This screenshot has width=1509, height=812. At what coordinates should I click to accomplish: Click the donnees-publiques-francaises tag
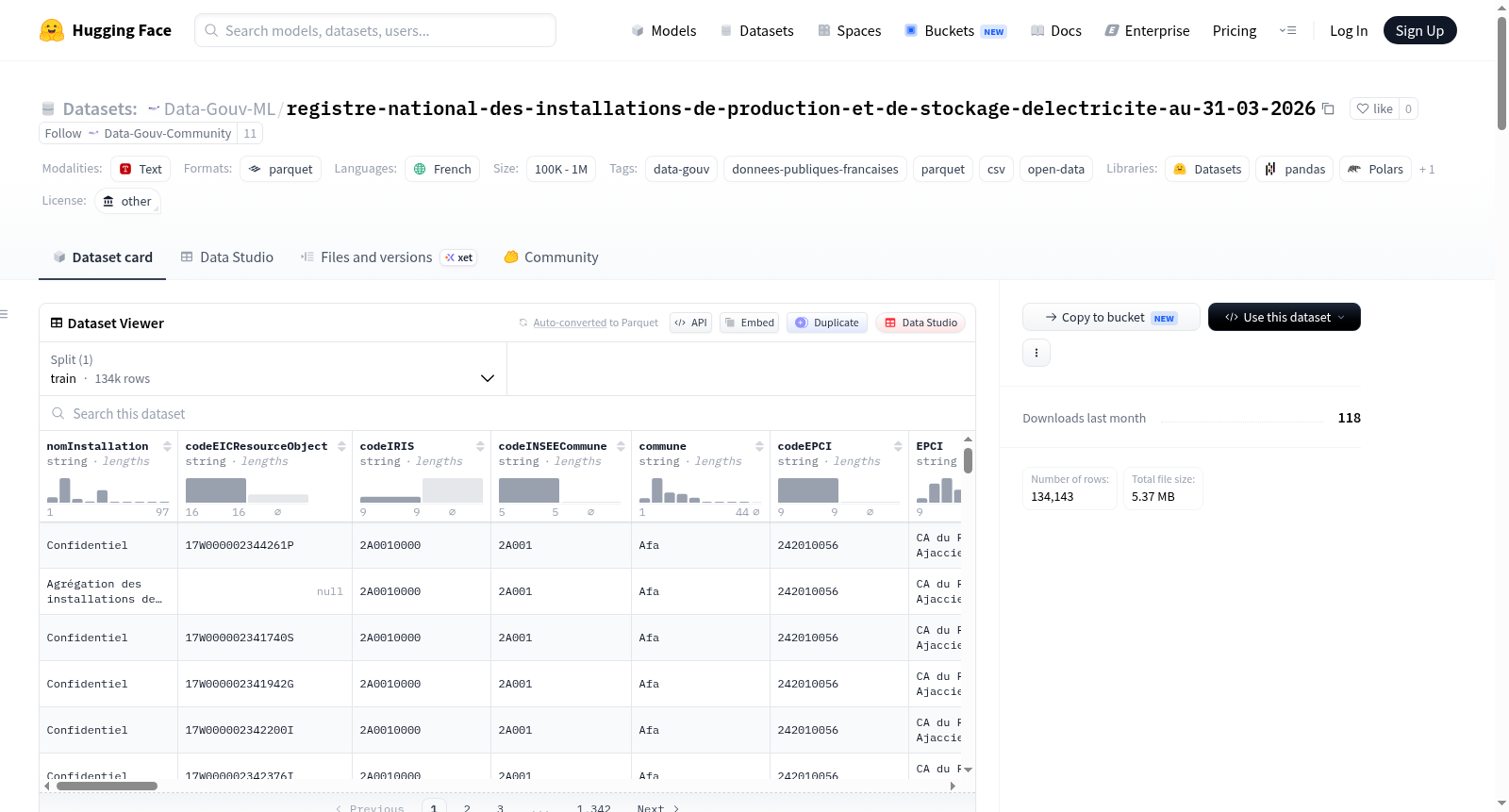pyautogui.click(x=815, y=169)
